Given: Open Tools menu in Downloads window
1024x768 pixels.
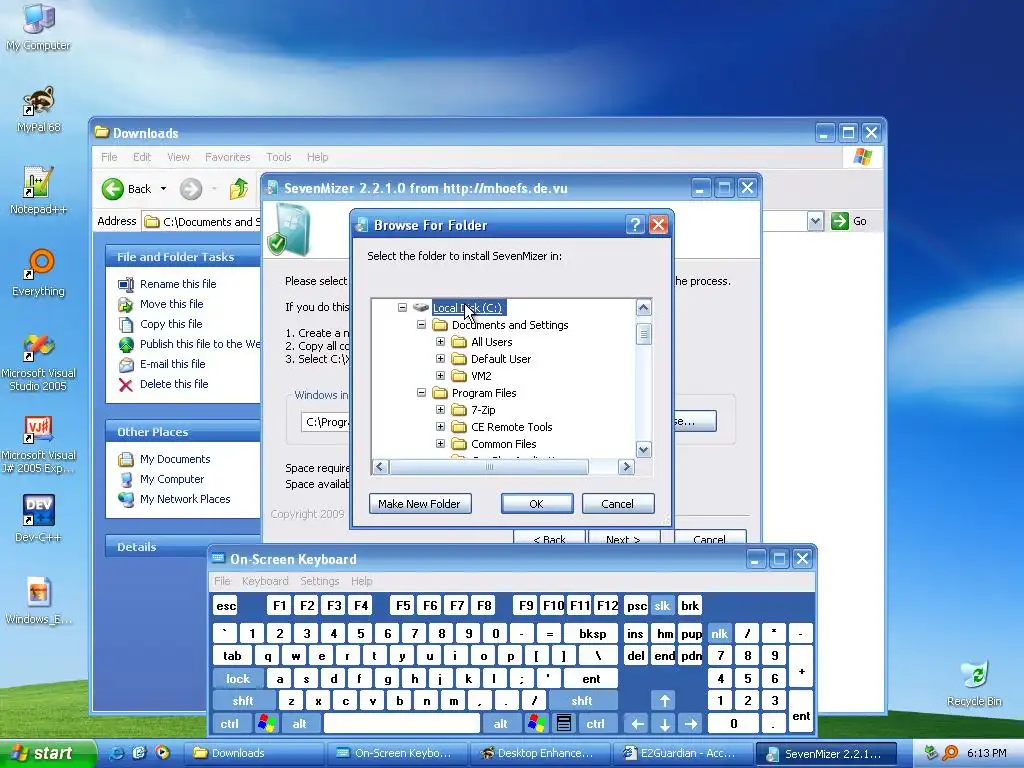Looking at the screenshot, I should coord(278,157).
